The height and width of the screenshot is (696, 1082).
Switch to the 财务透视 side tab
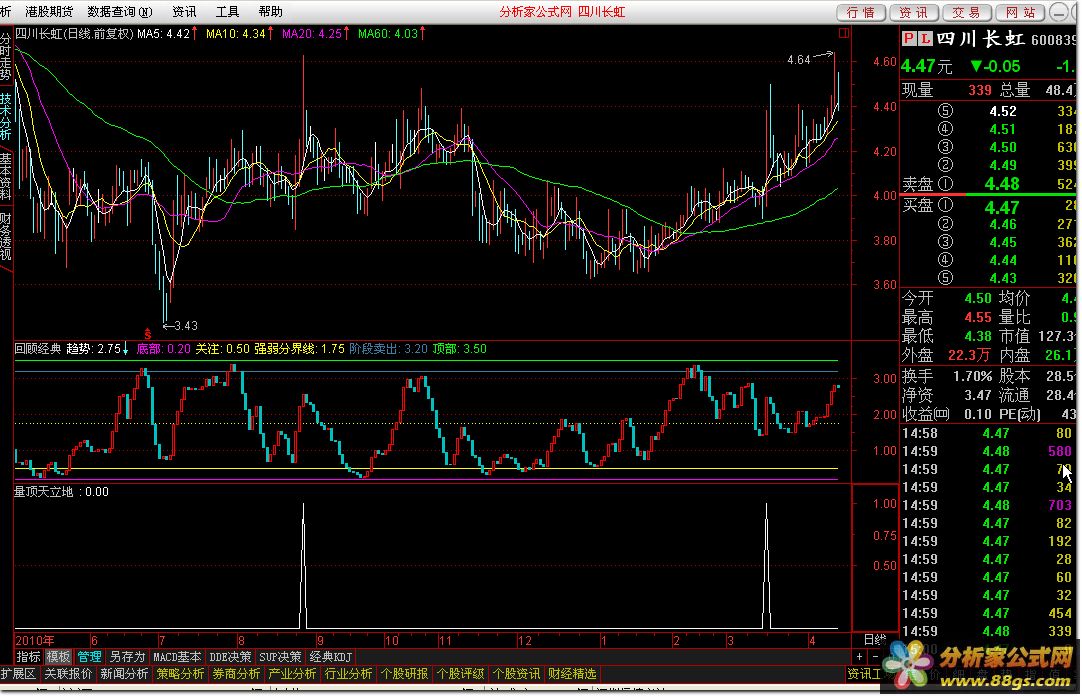tap(6, 236)
